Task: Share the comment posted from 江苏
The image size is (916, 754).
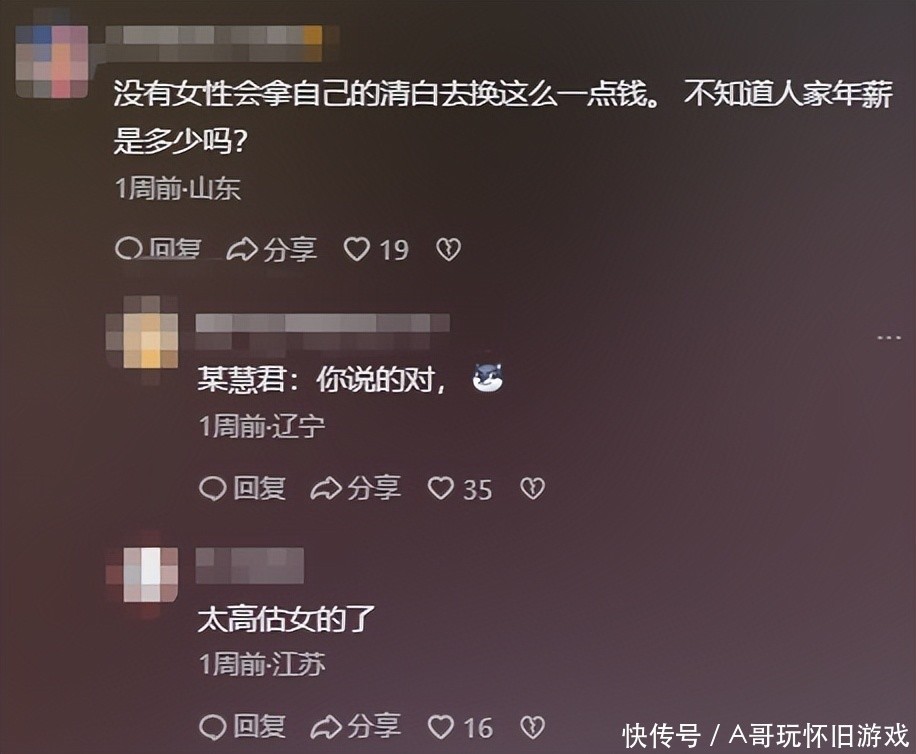Action: 355,727
